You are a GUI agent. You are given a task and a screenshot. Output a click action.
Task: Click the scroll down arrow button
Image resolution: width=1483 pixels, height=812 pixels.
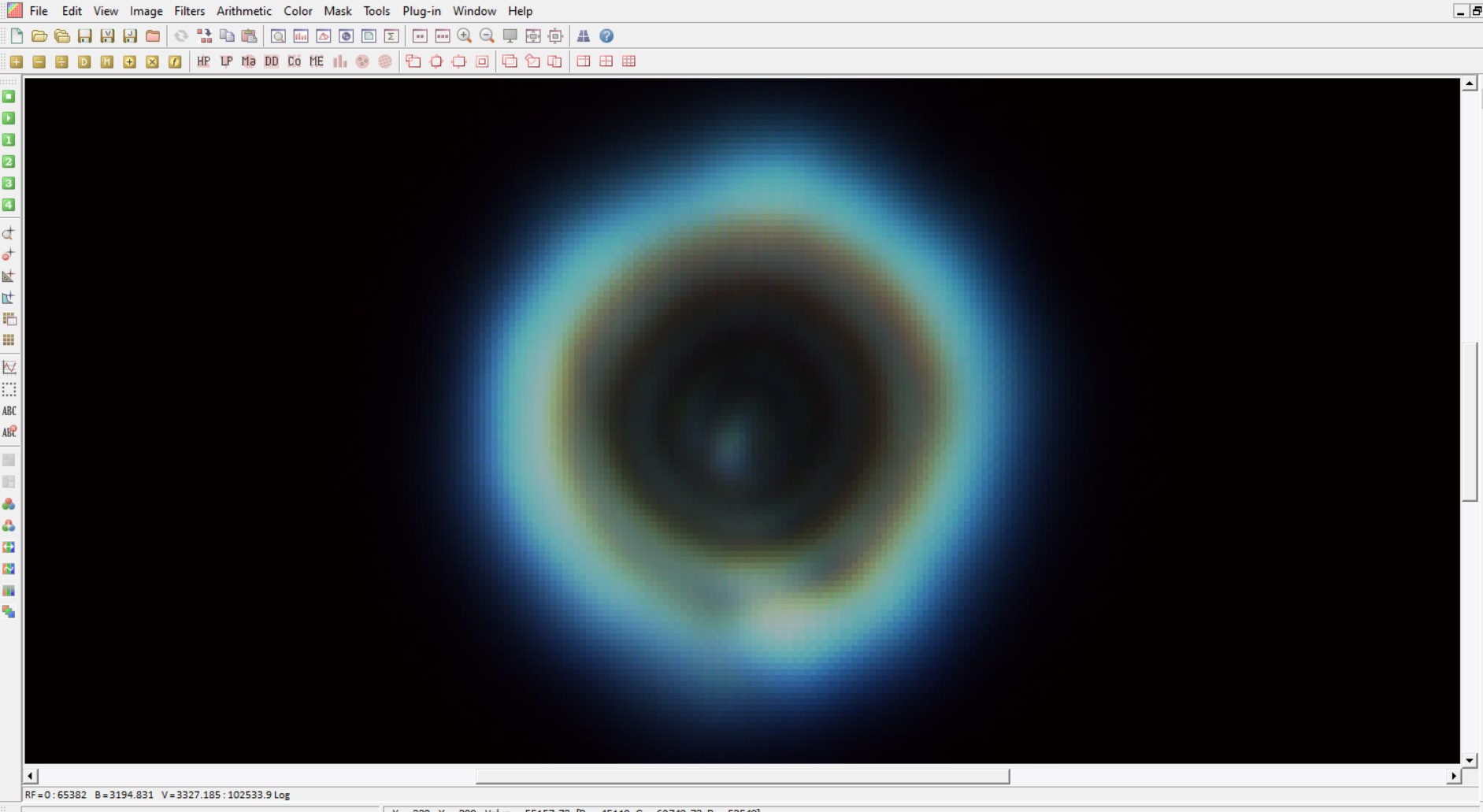[x=1470, y=760]
